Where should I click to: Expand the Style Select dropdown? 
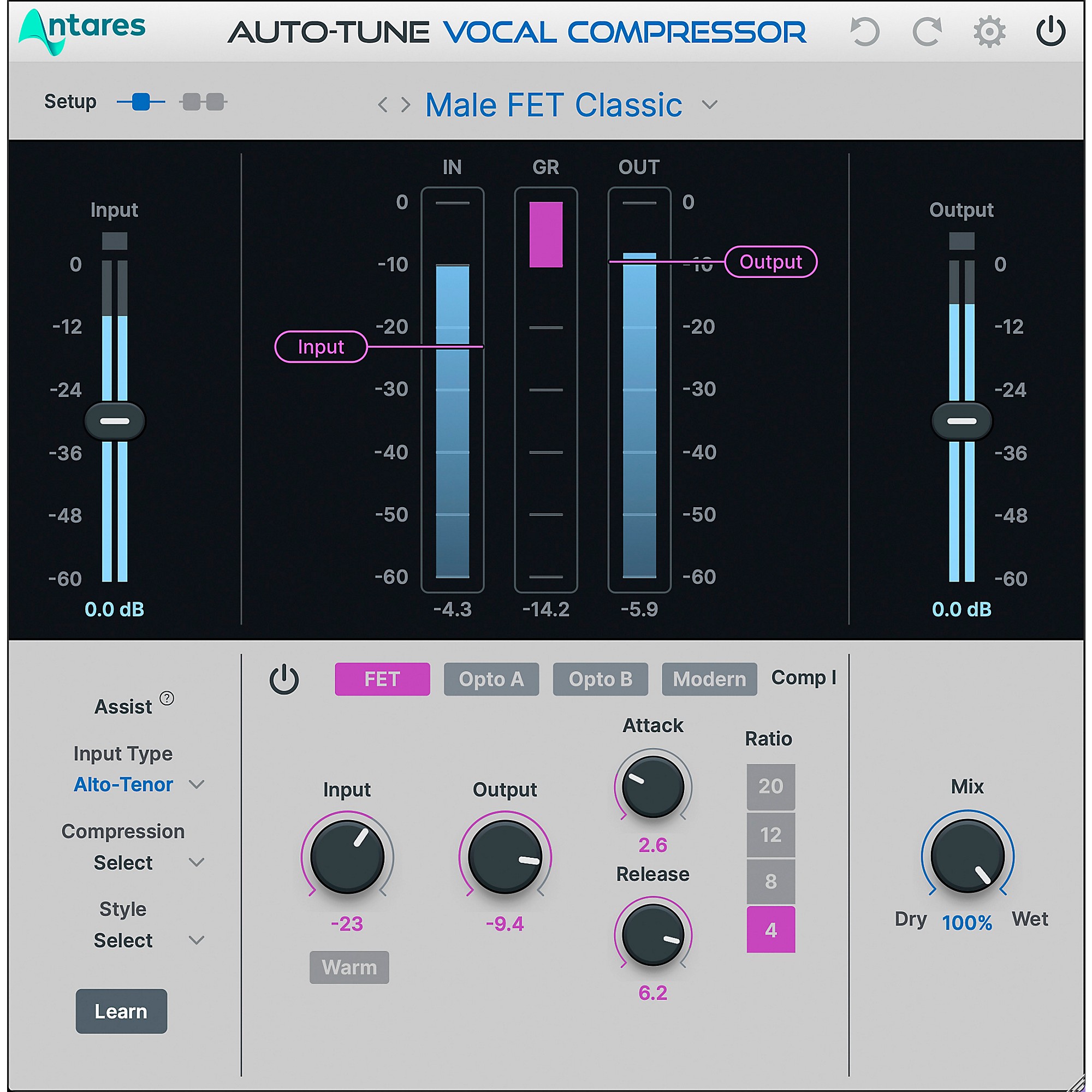point(149,941)
